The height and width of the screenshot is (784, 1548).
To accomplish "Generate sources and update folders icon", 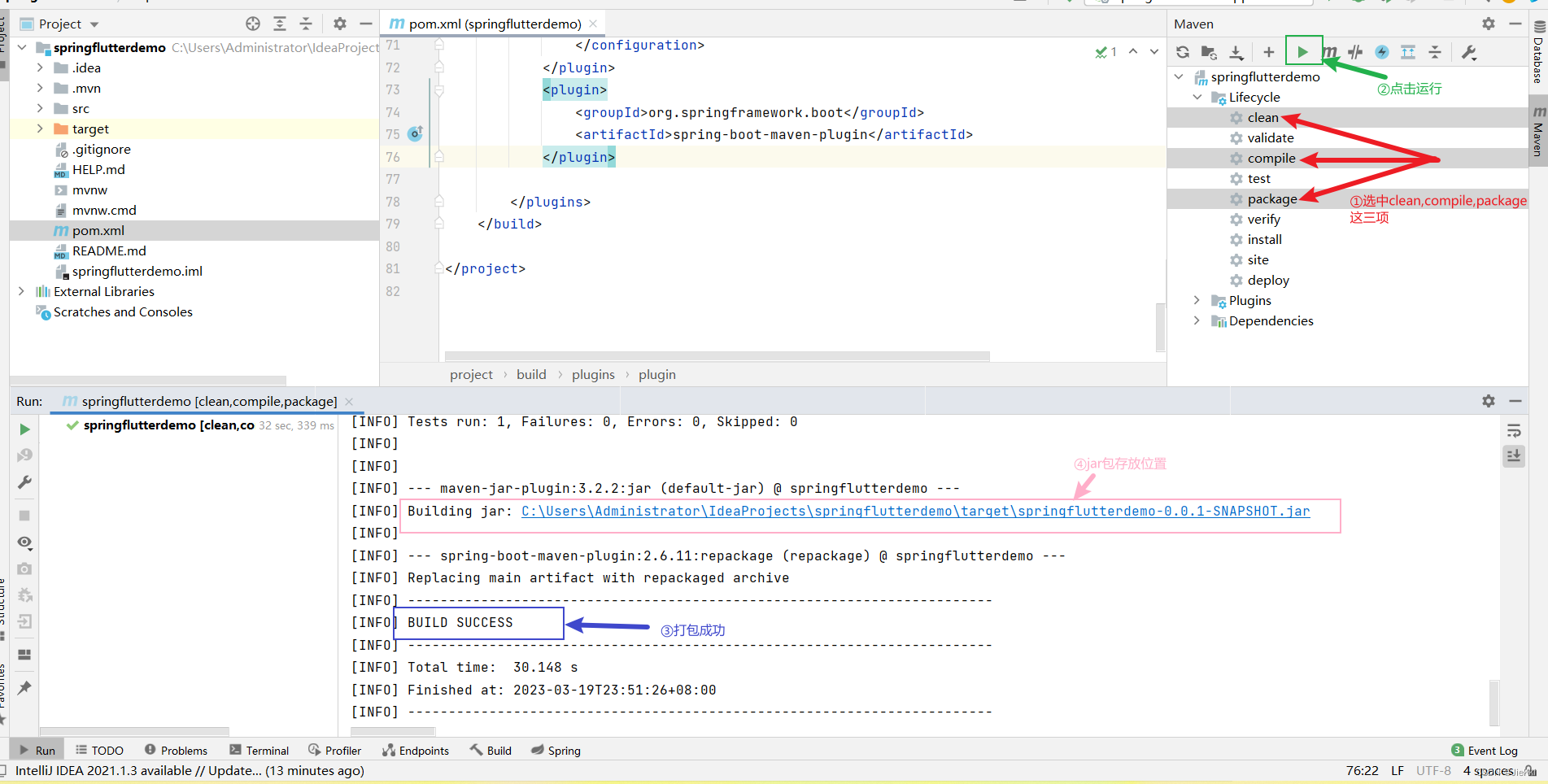I will pos(1209,52).
